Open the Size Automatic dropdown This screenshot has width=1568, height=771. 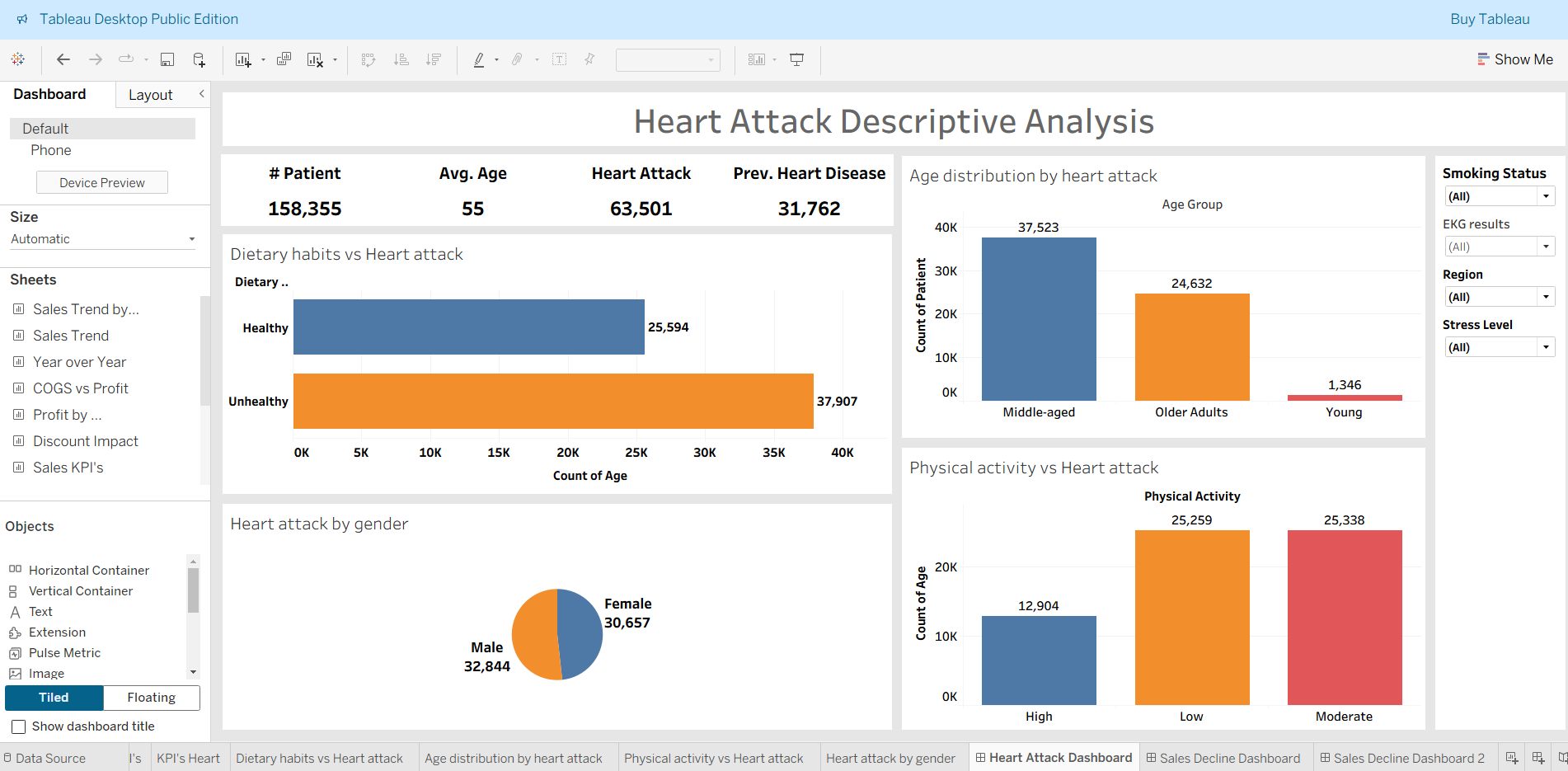pos(103,239)
